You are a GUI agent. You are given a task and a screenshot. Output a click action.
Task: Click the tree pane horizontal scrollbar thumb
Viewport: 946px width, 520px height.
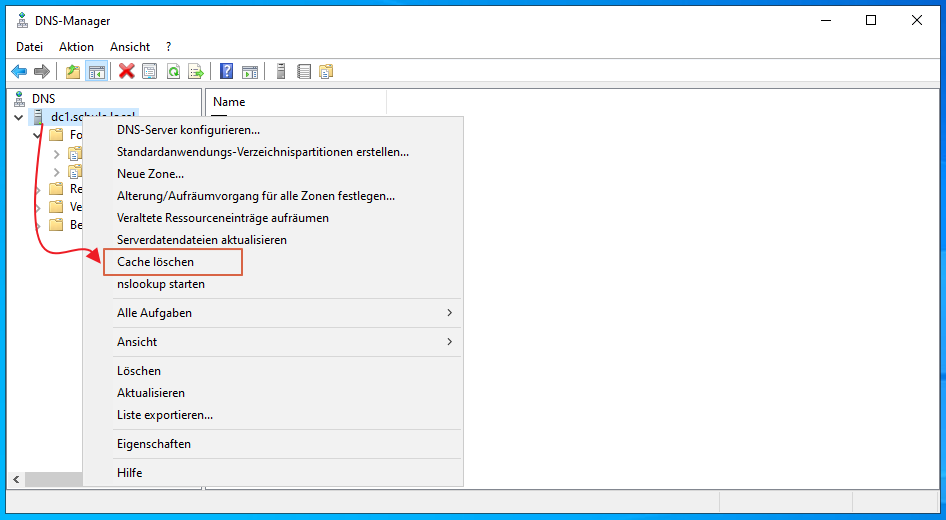pyautogui.click(x=54, y=480)
